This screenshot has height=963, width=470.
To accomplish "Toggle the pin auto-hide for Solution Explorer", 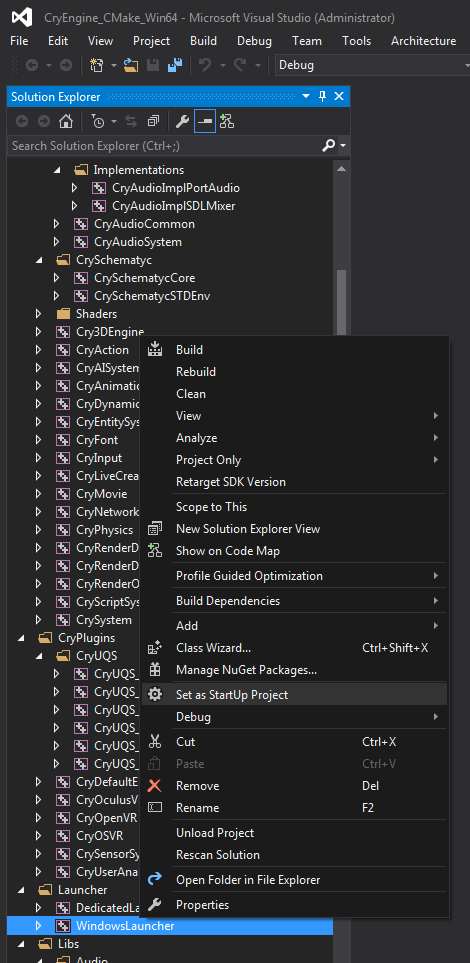I will (x=323, y=97).
